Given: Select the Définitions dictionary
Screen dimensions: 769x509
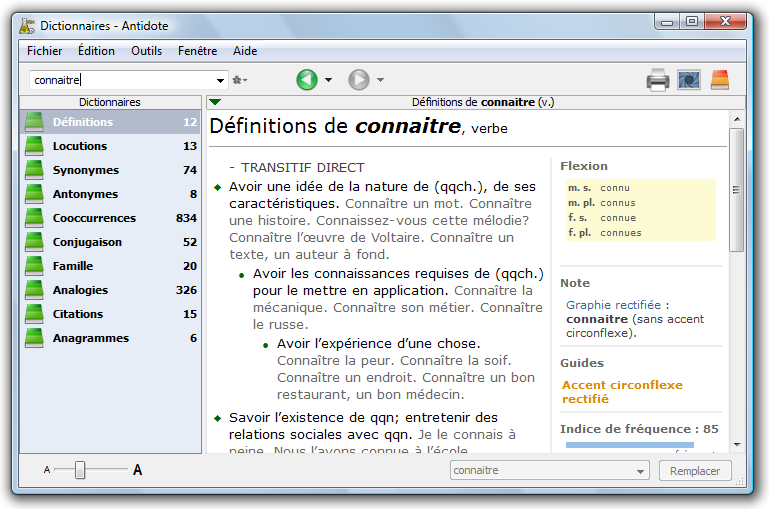Looking at the screenshot, I should [x=110, y=122].
